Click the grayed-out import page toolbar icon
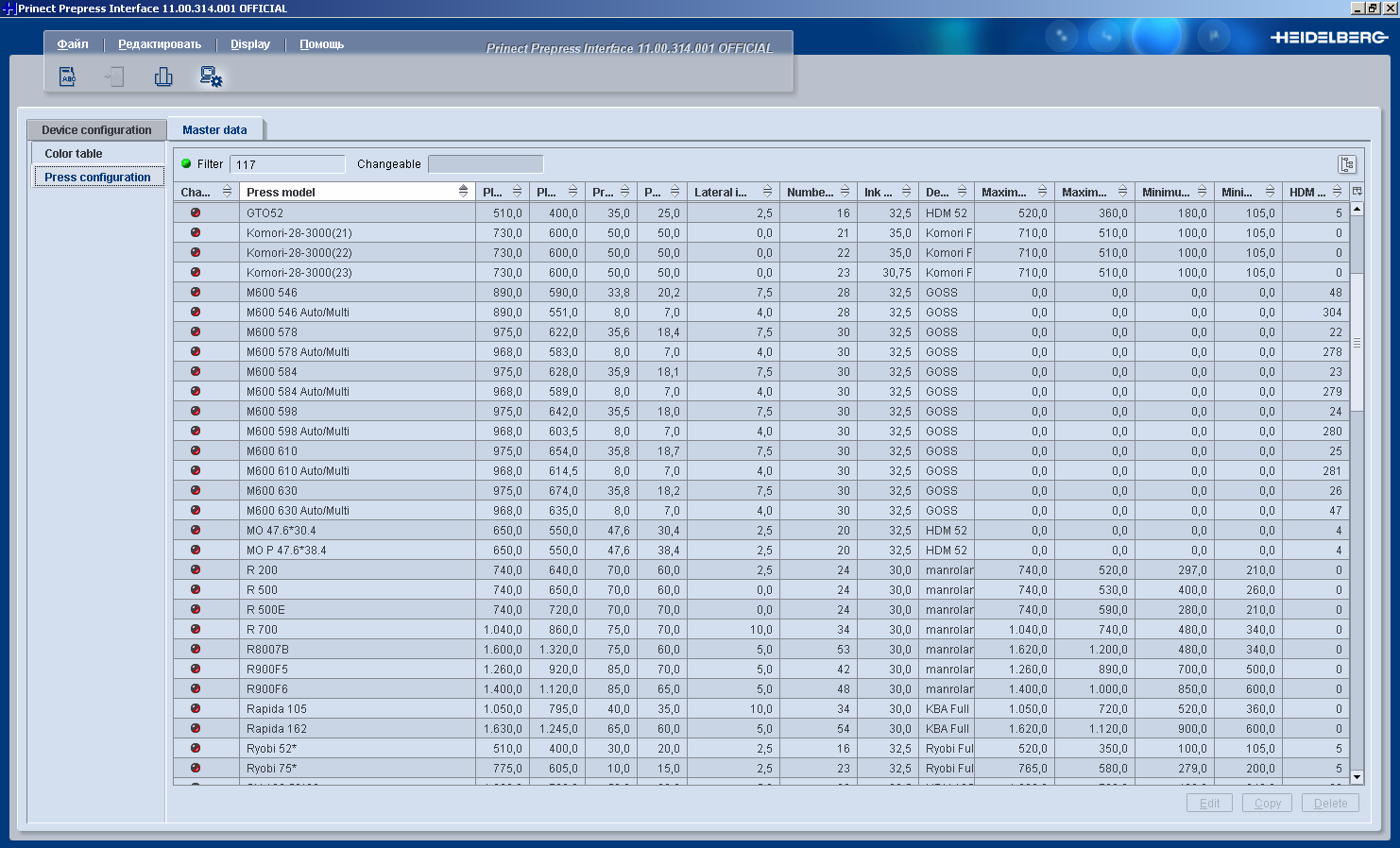Screen dimensions: 1400x848 tap(115, 76)
